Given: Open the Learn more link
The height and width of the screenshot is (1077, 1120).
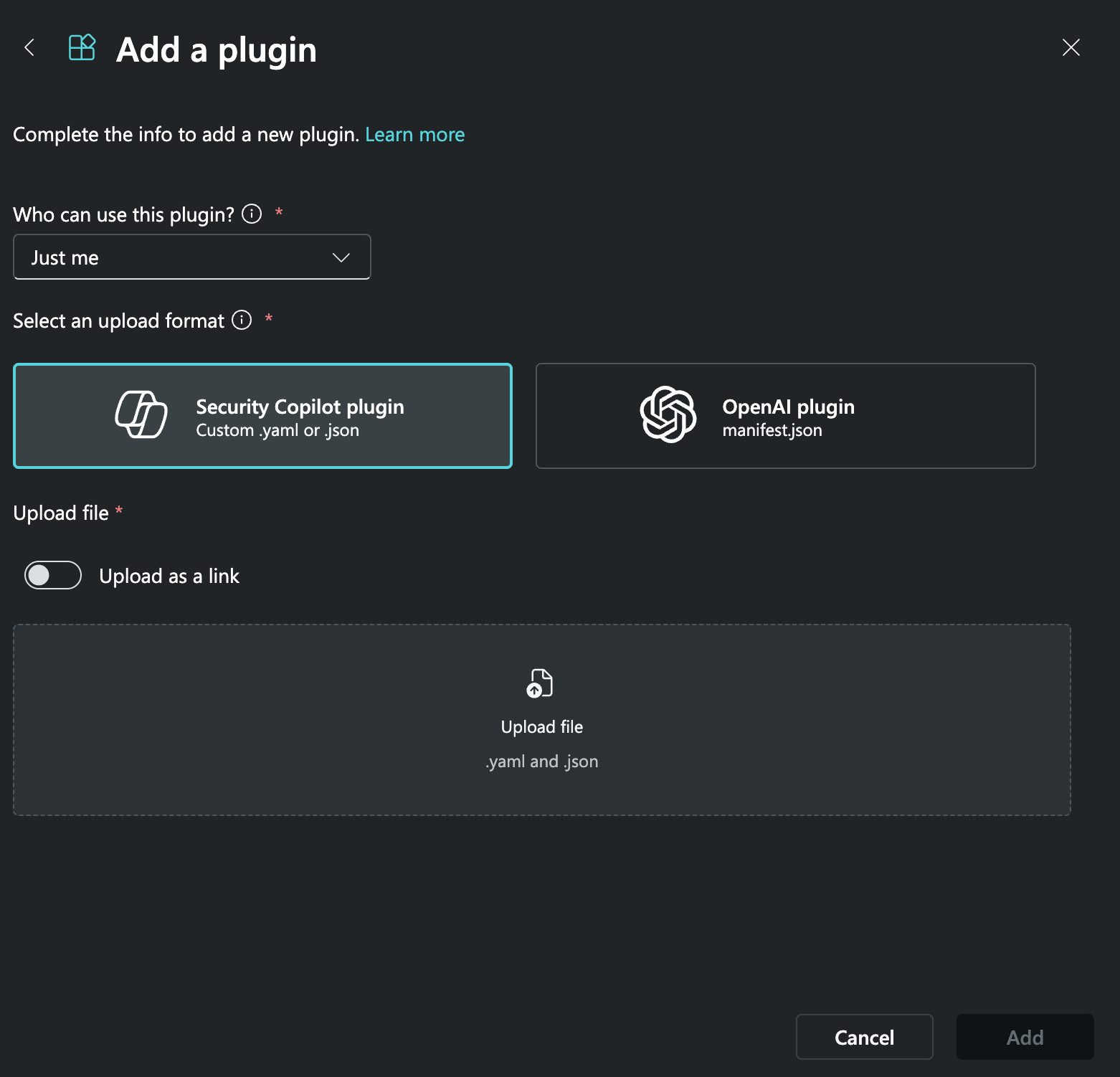Looking at the screenshot, I should 414,134.
